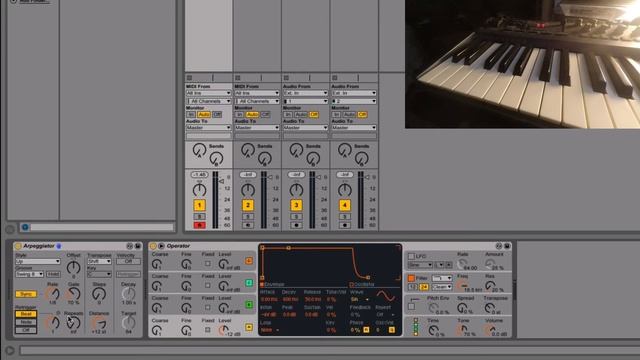640x360 pixels.
Task: Open oscillator Wave type selector
Action: 360,299
